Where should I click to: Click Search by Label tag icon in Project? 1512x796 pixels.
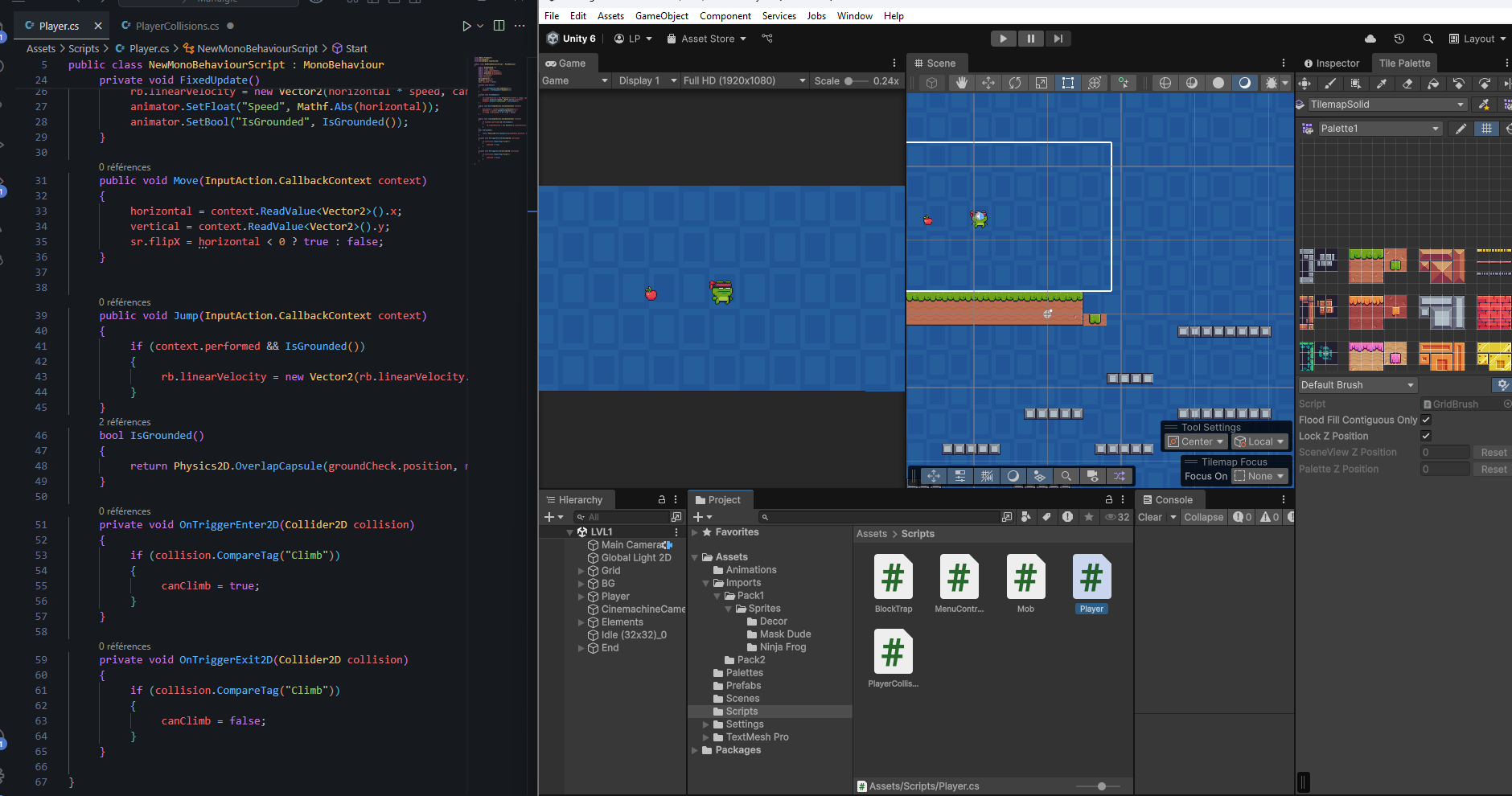click(1046, 517)
